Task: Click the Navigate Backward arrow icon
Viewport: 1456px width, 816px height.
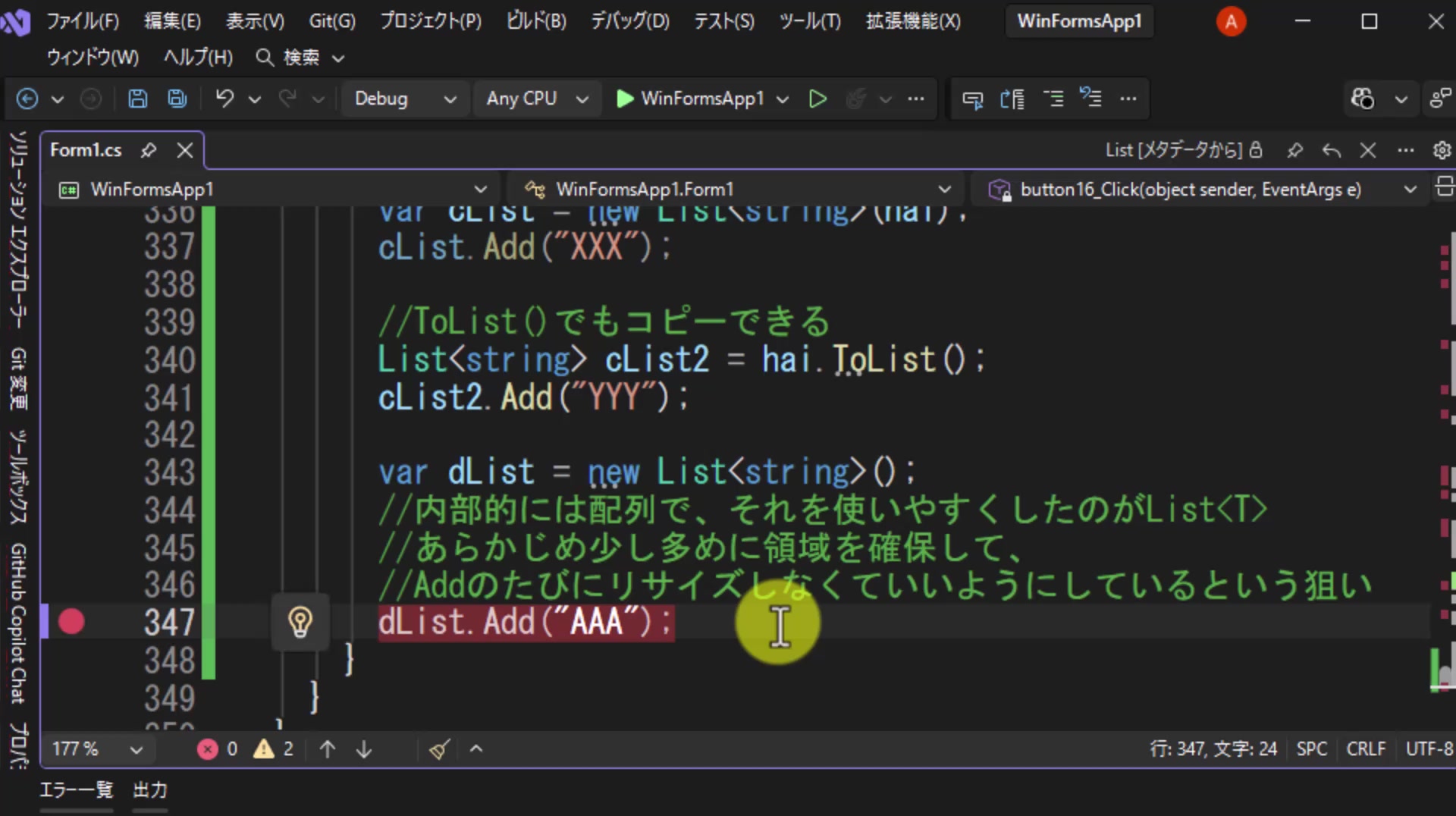Action: [27, 99]
